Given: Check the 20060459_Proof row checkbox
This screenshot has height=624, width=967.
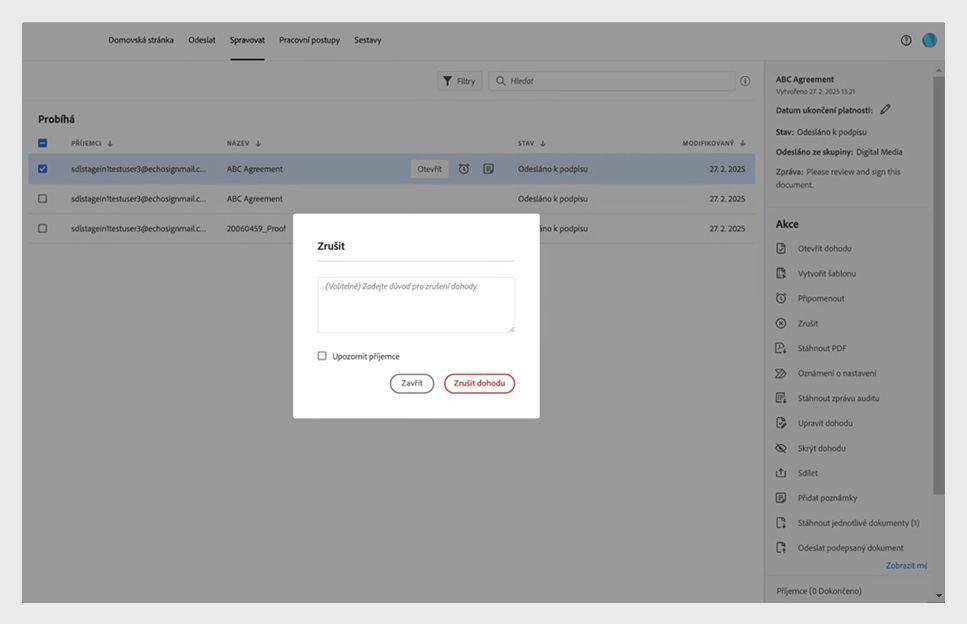Looking at the screenshot, I should 43,228.
